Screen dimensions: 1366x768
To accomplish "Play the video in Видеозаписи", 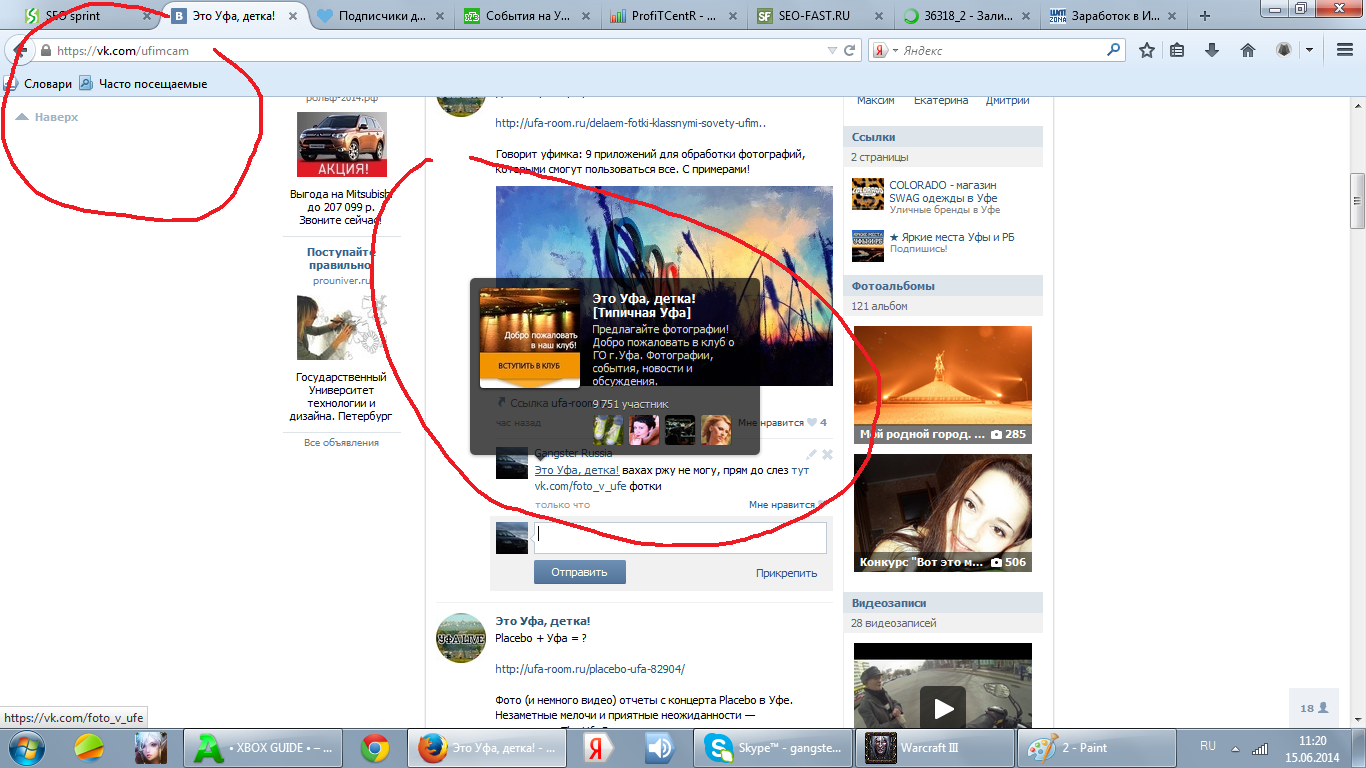I will [943, 709].
